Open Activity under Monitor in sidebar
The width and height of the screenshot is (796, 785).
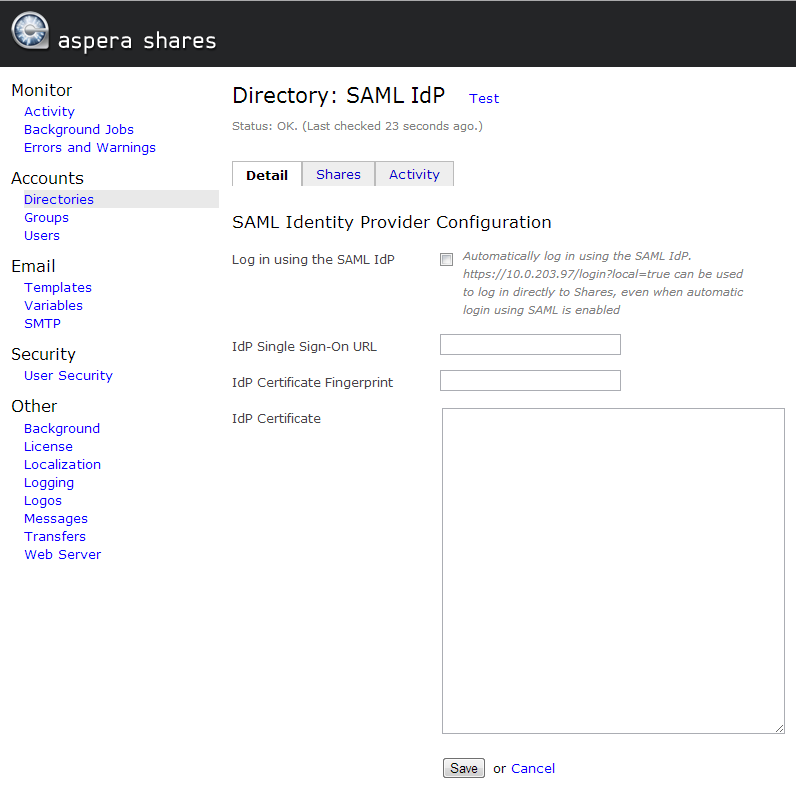(x=49, y=111)
